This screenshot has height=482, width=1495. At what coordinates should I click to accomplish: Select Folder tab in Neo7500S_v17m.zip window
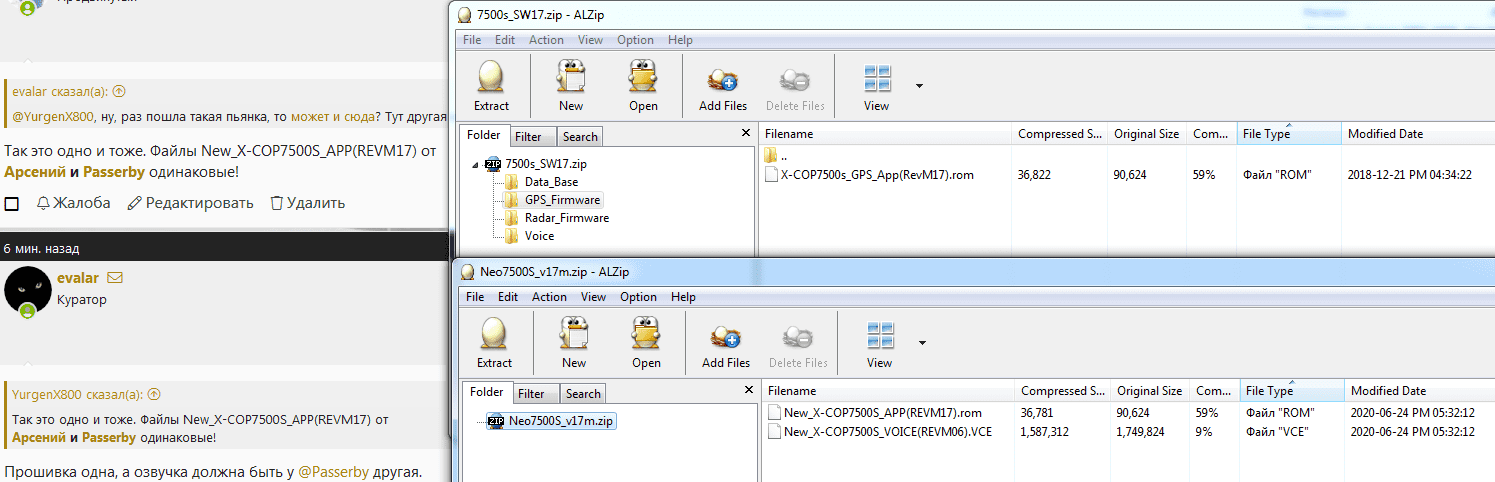(x=487, y=392)
